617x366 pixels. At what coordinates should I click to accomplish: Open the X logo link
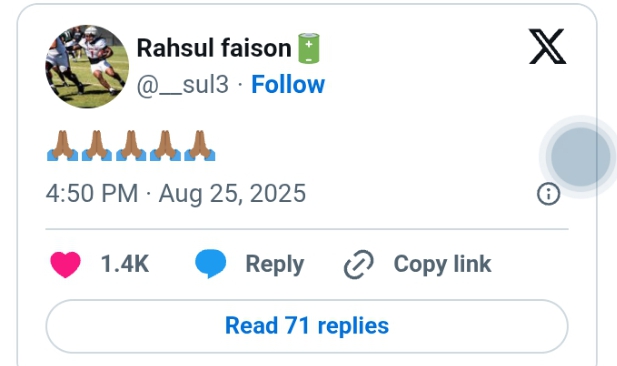click(x=547, y=46)
